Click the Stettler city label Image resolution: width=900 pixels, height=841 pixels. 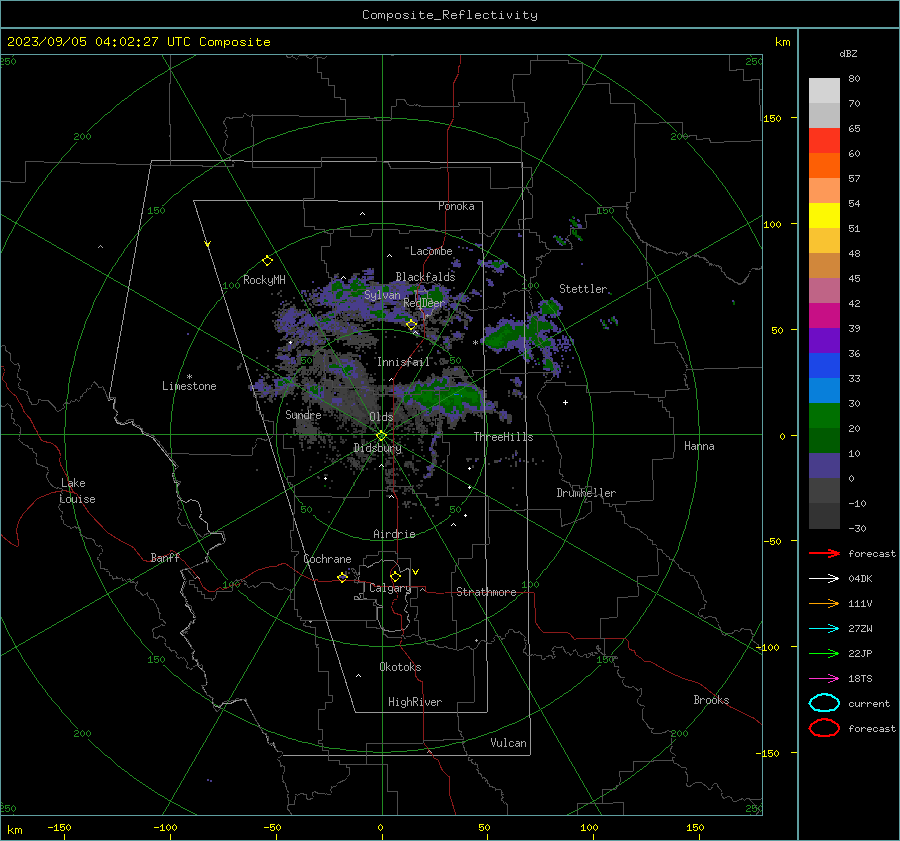583,289
